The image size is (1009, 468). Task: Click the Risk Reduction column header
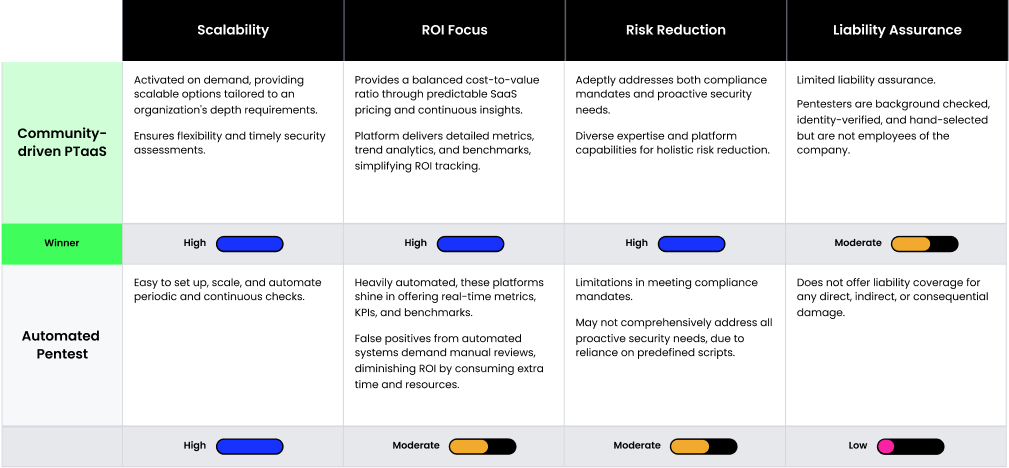pyautogui.click(x=675, y=30)
